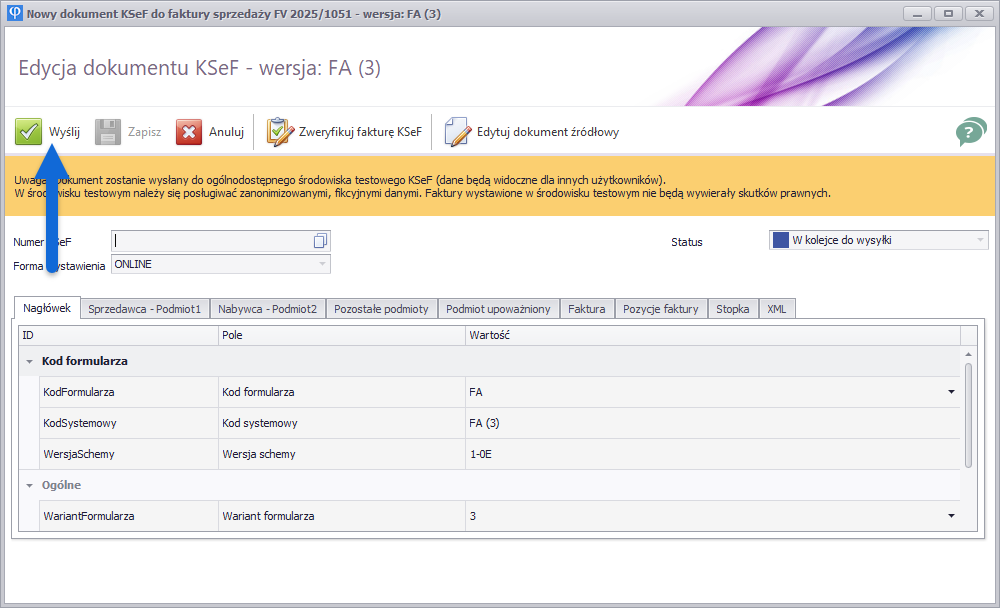This screenshot has width=1000, height=608.
Task: Click into the Numer KSeF text field
Action: click(x=210, y=241)
